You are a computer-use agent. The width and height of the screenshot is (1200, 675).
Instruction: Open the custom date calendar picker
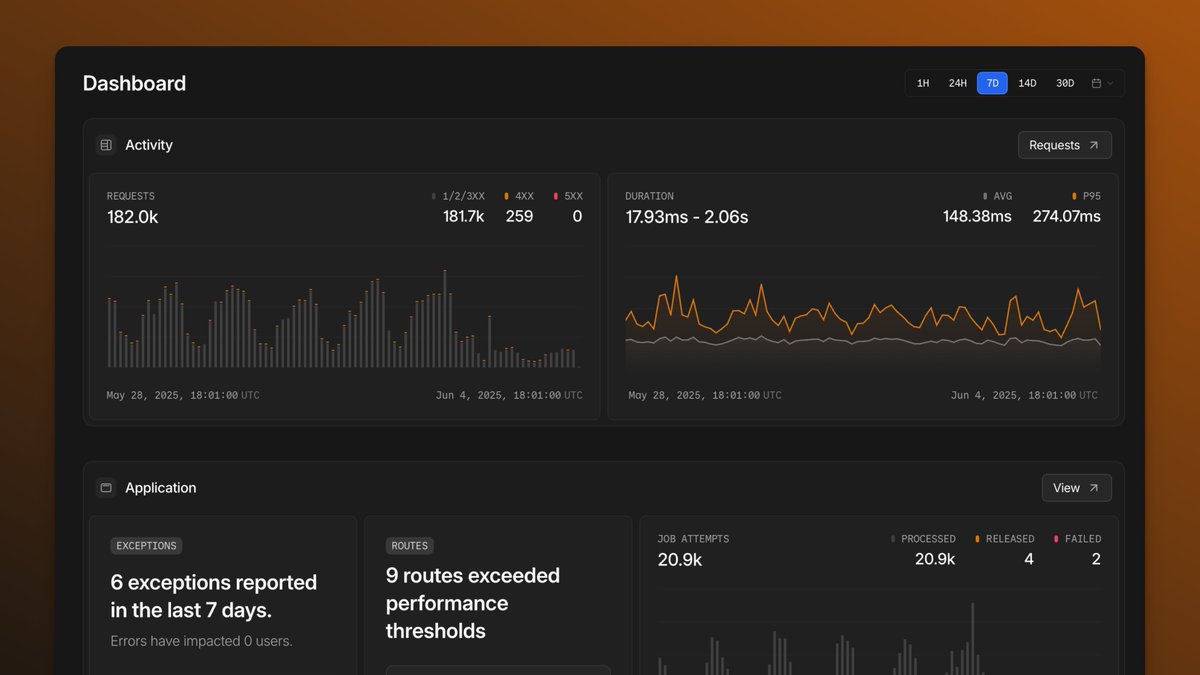[x=1102, y=83]
